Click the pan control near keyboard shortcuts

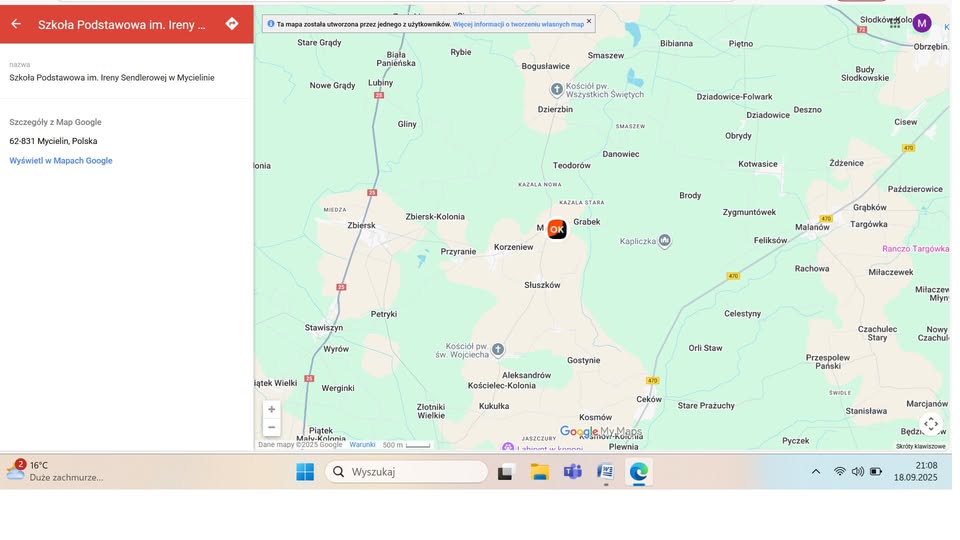[930, 424]
